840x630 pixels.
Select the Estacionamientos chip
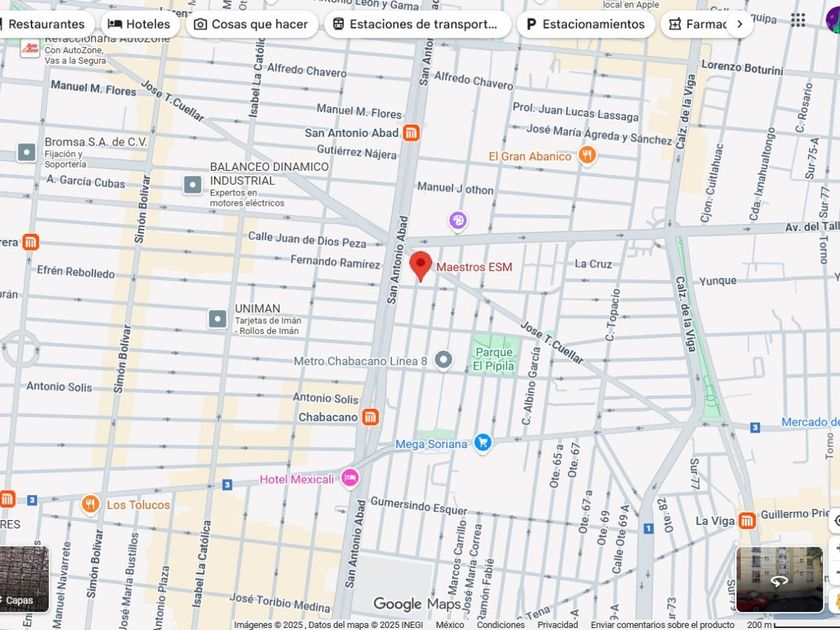586,24
